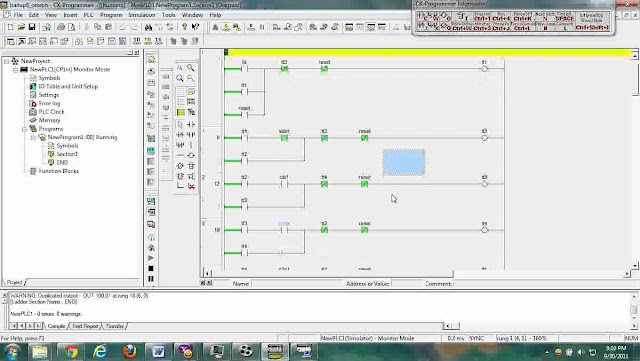The width and height of the screenshot is (640, 361).
Task: Click the ladder horizontal scrollbar left arrow
Action: click(x=207, y=274)
